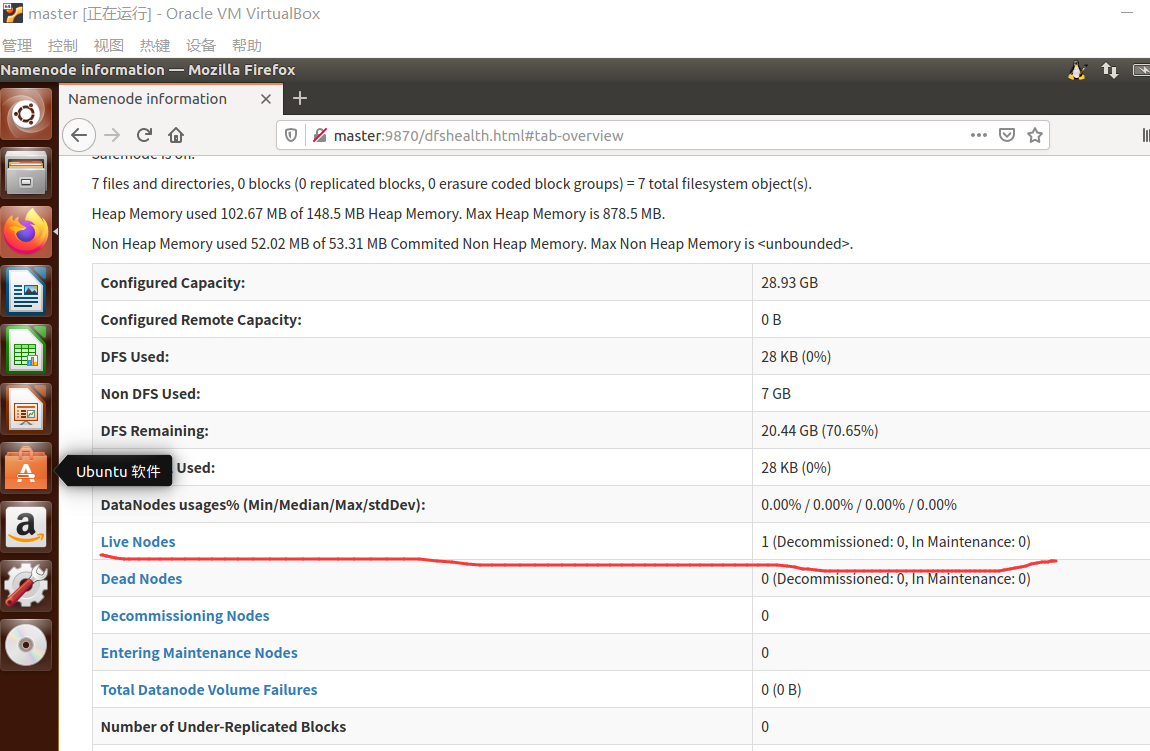Click the Non Heap Memory summary line
The image size is (1150, 751).
coord(472,244)
